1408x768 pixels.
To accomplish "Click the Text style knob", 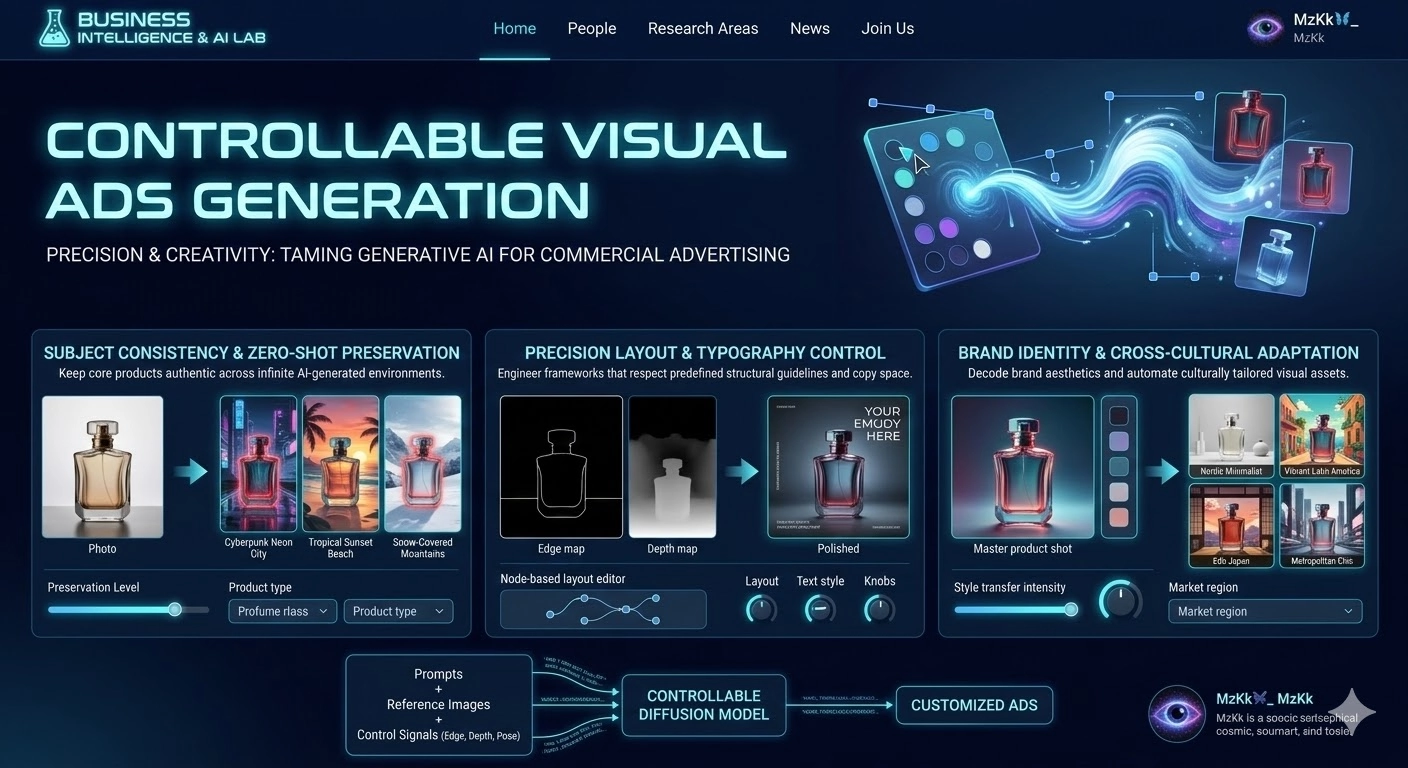I will [820, 609].
